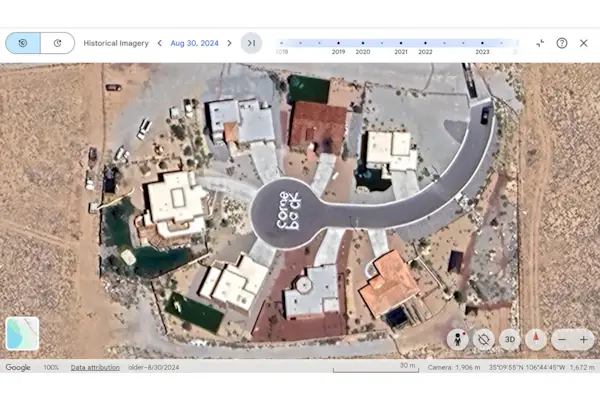
Task: Go to the next imagery date arrow
Action: 229,43
